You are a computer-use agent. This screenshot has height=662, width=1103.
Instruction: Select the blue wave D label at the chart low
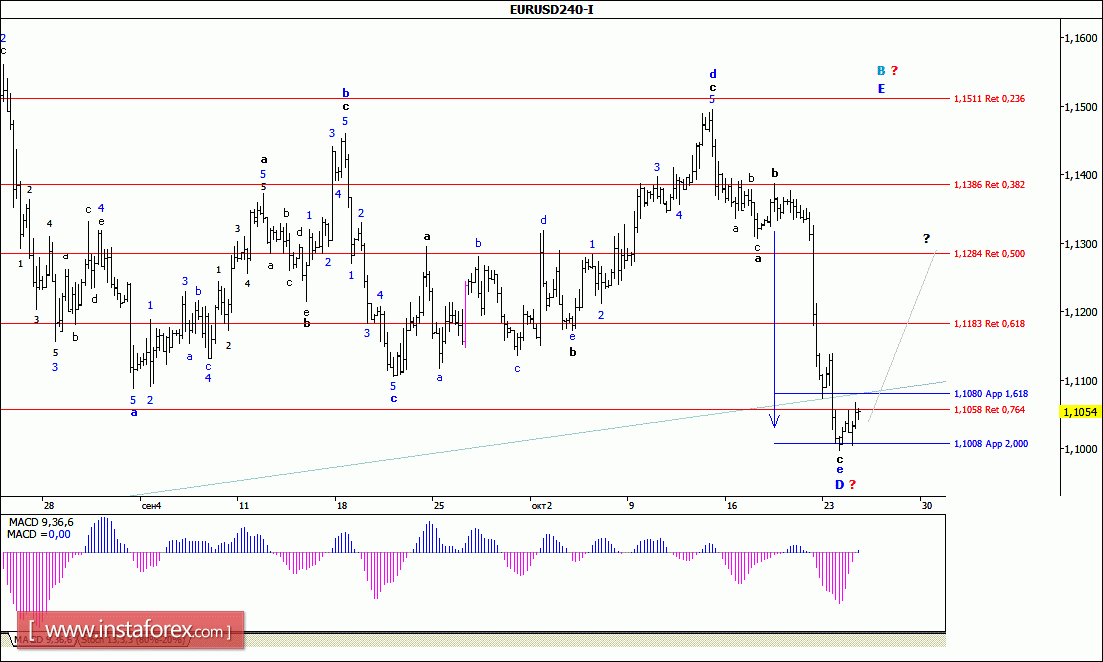click(x=839, y=485)
